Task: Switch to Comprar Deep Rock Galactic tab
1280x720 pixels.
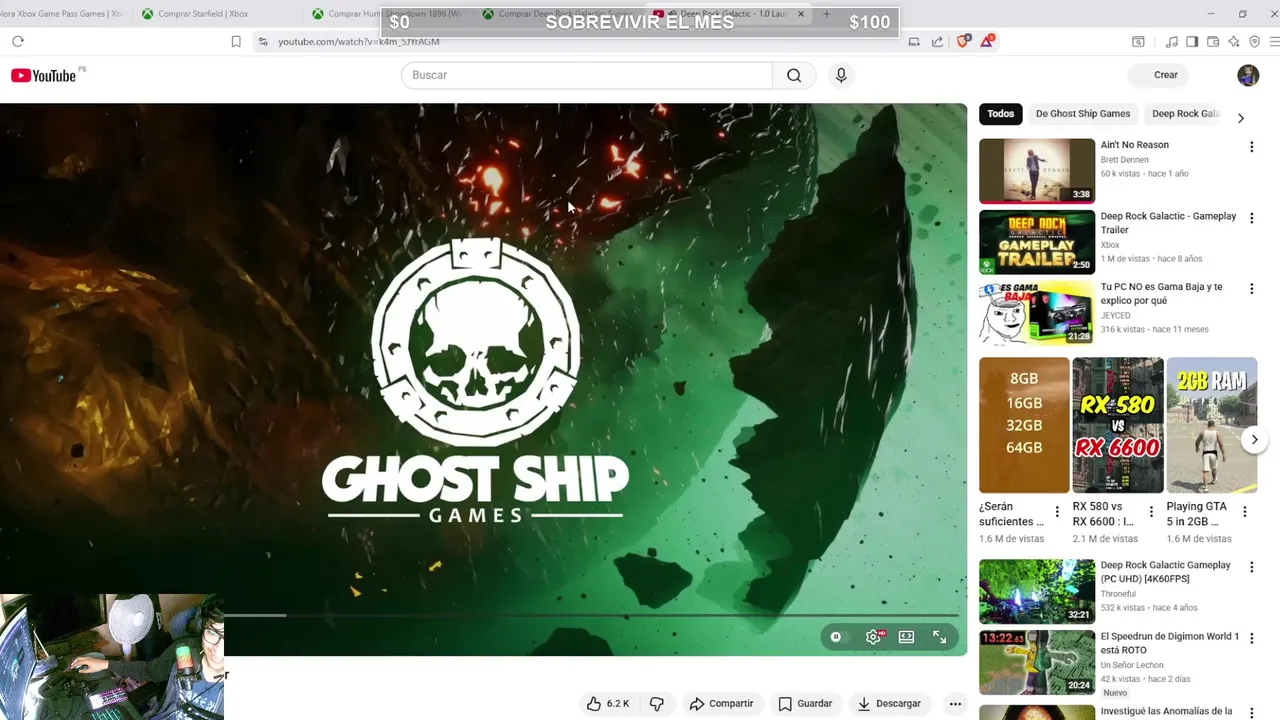Action: [x=560, y=14]
